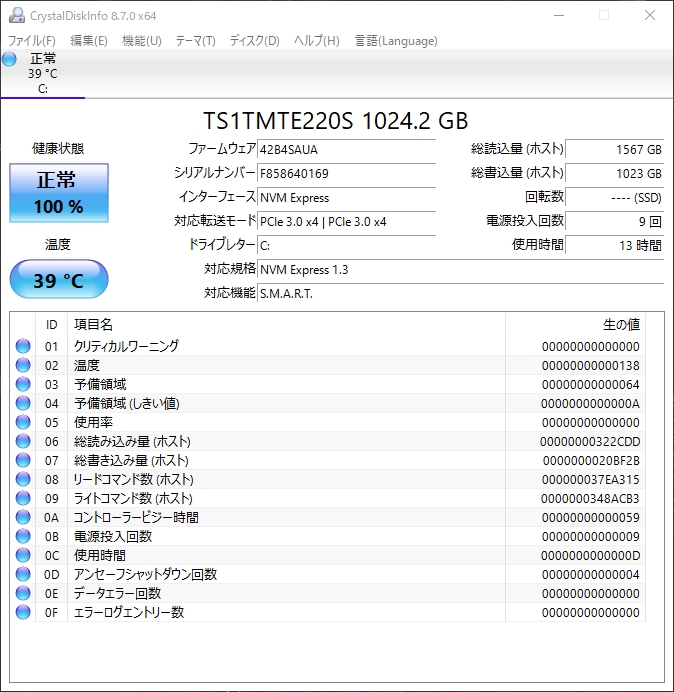Viewport: 674px width, 692px height.
Task: Click total host reads value 1567 GB
Action: coord(614,149)
